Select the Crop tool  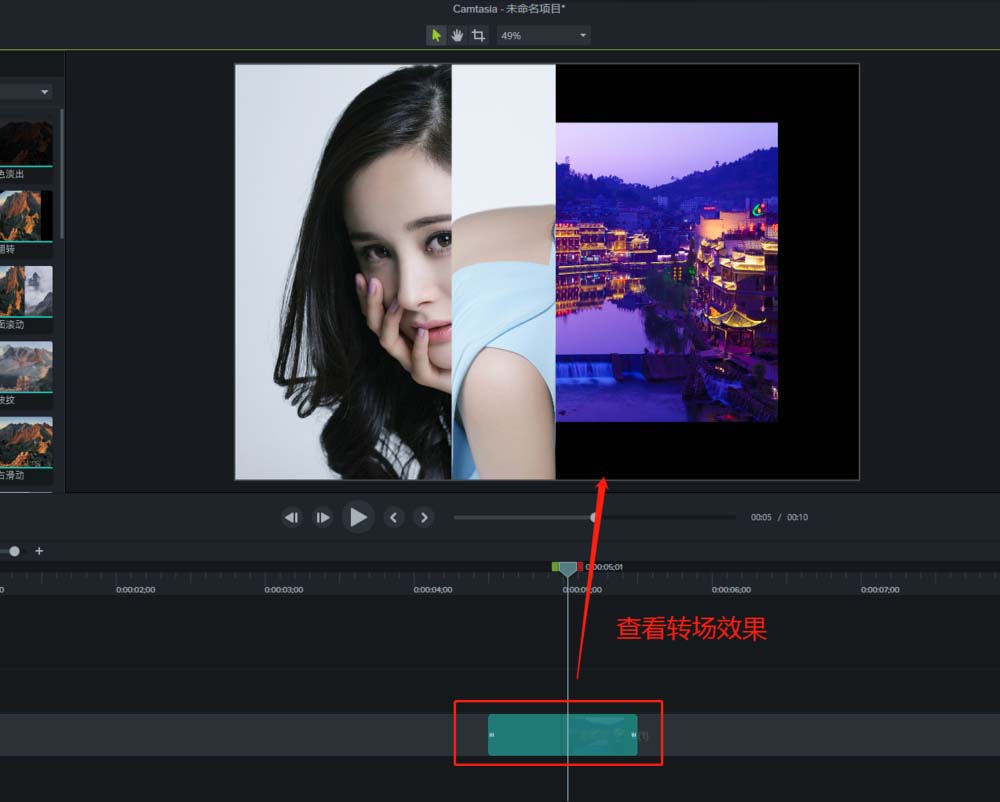click(x=479, y=34)
